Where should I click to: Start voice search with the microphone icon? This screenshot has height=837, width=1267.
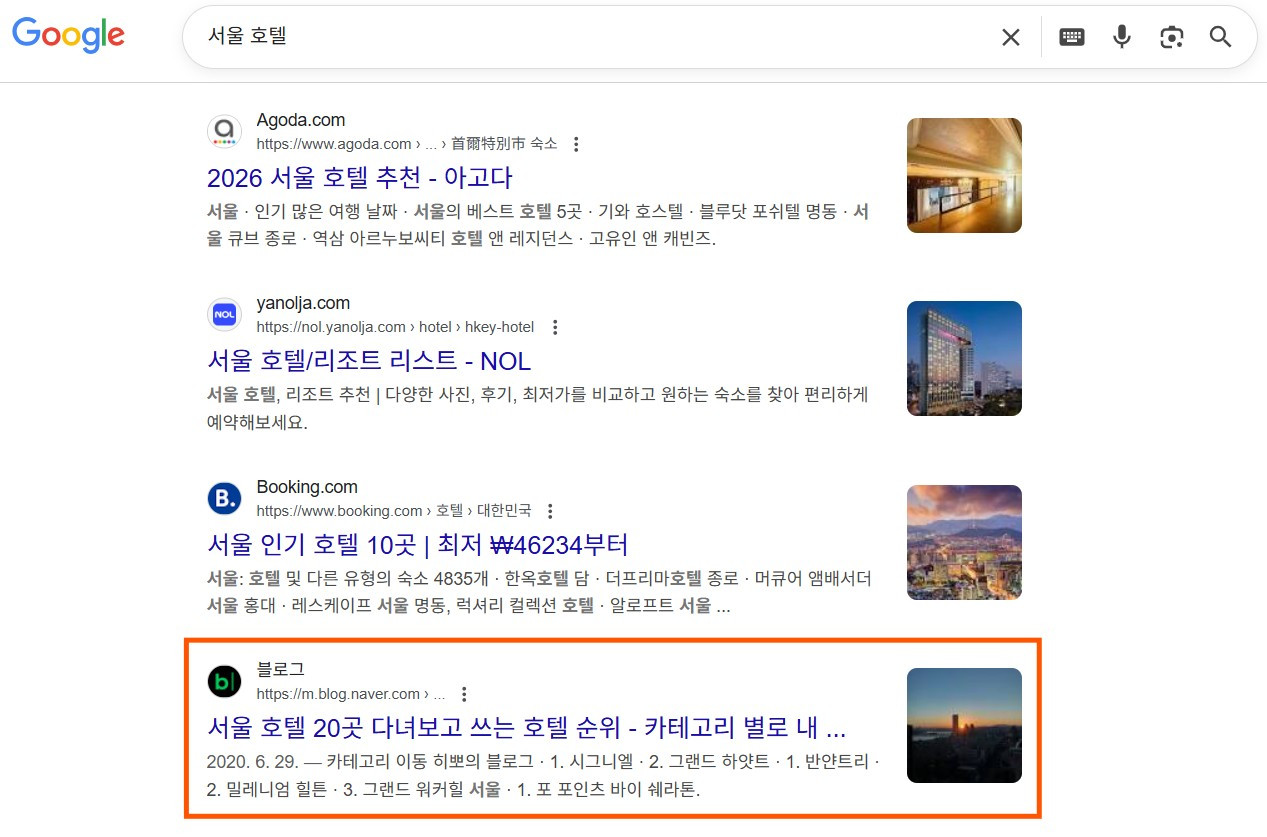click(1122, 37)
